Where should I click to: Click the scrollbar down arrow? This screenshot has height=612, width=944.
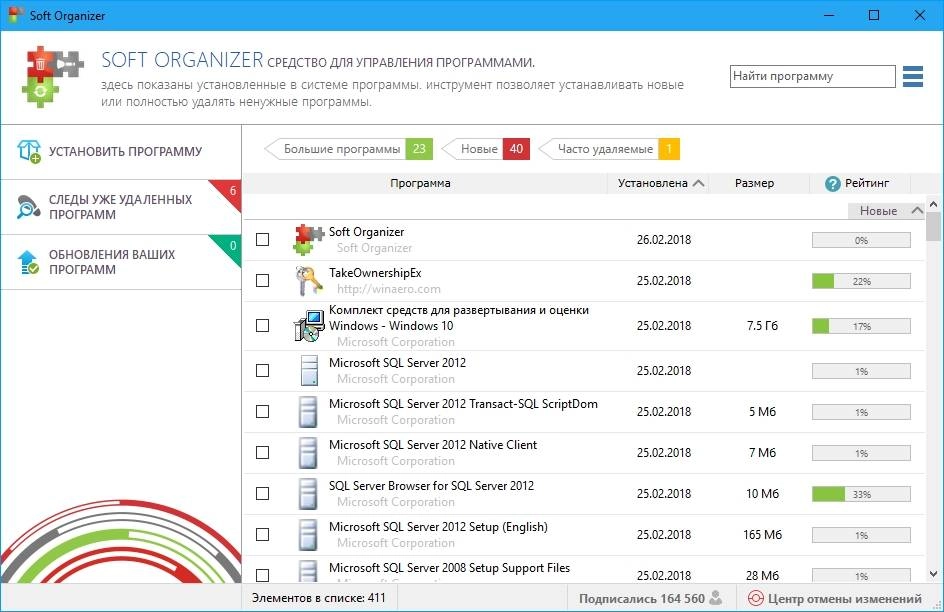[x=933, y=574]
